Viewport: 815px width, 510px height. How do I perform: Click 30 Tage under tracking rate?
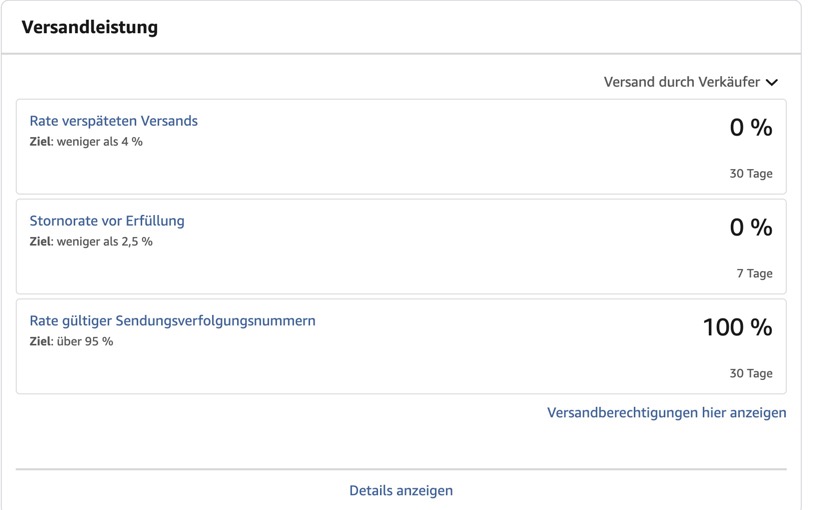[x=751, y=373]
